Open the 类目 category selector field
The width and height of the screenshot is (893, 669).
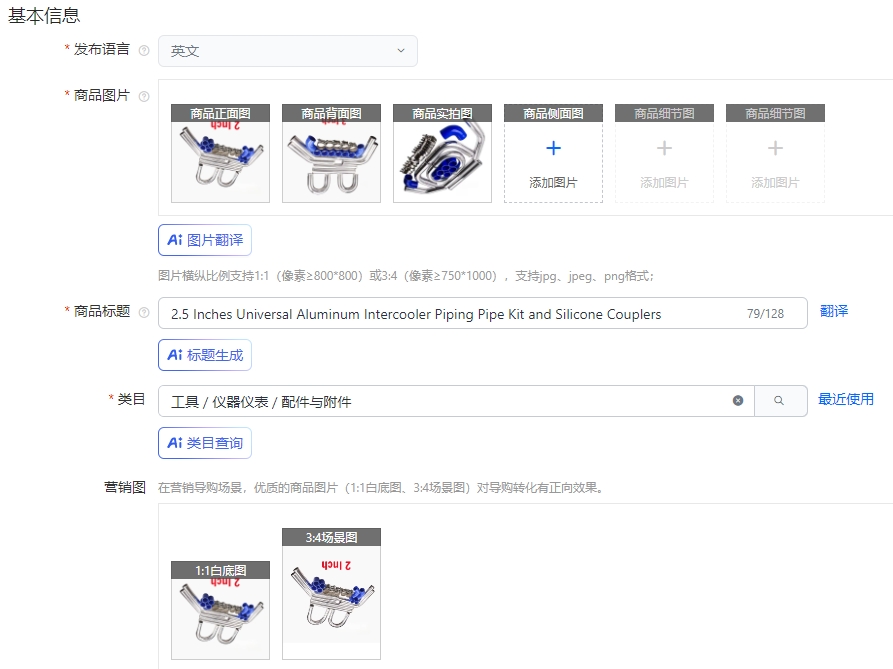click(x=456, y=401)
